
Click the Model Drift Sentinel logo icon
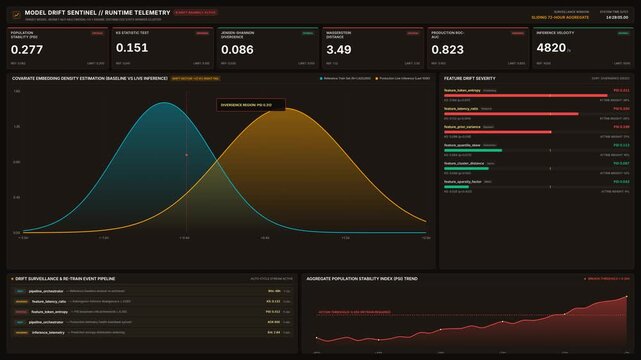pyautogui.click(x=16, y=15)
